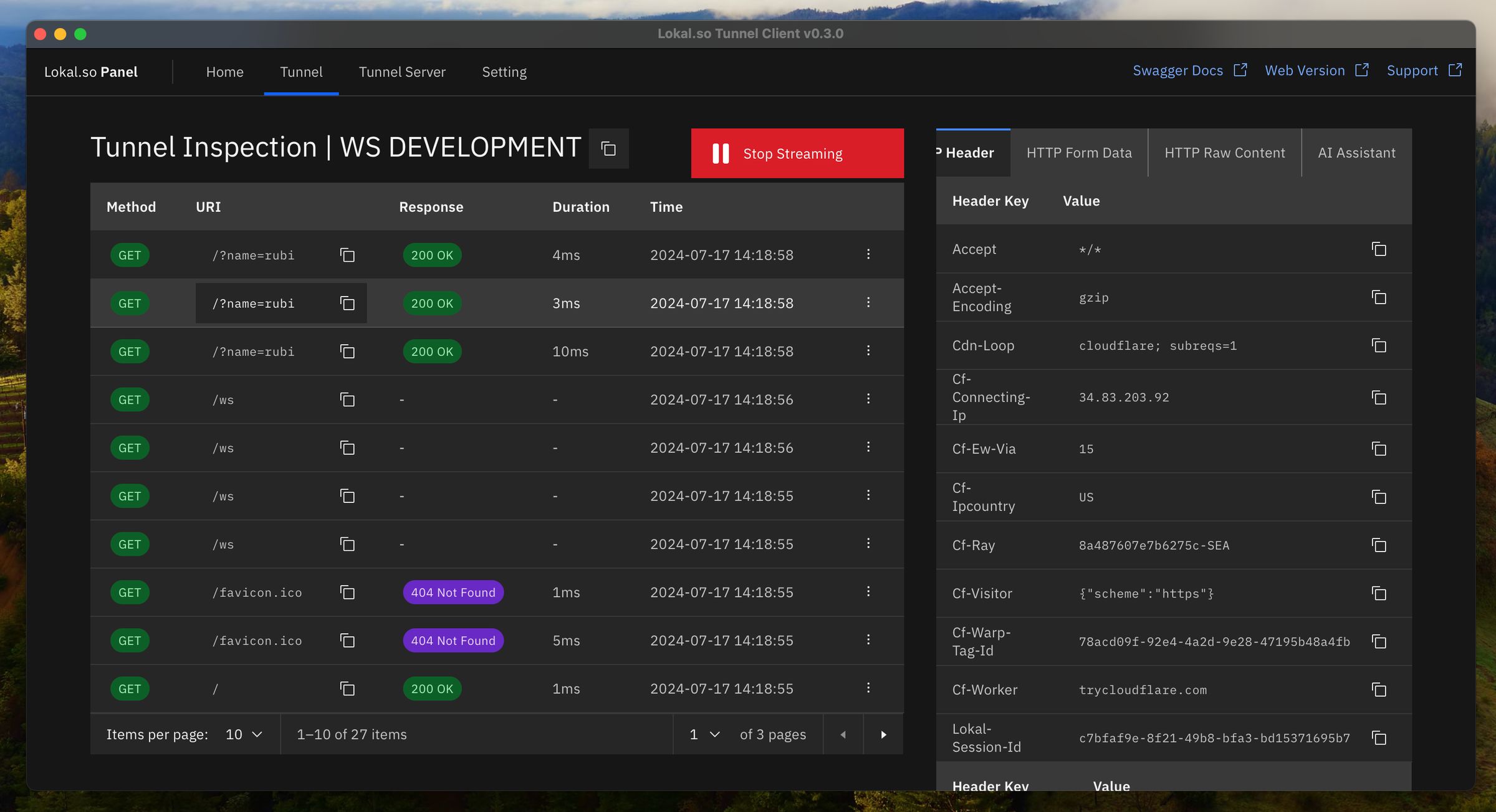The height and width of the screenshot is (812, 1496).
Task: Copy the first /ws request URI
Action: (347, 399)
